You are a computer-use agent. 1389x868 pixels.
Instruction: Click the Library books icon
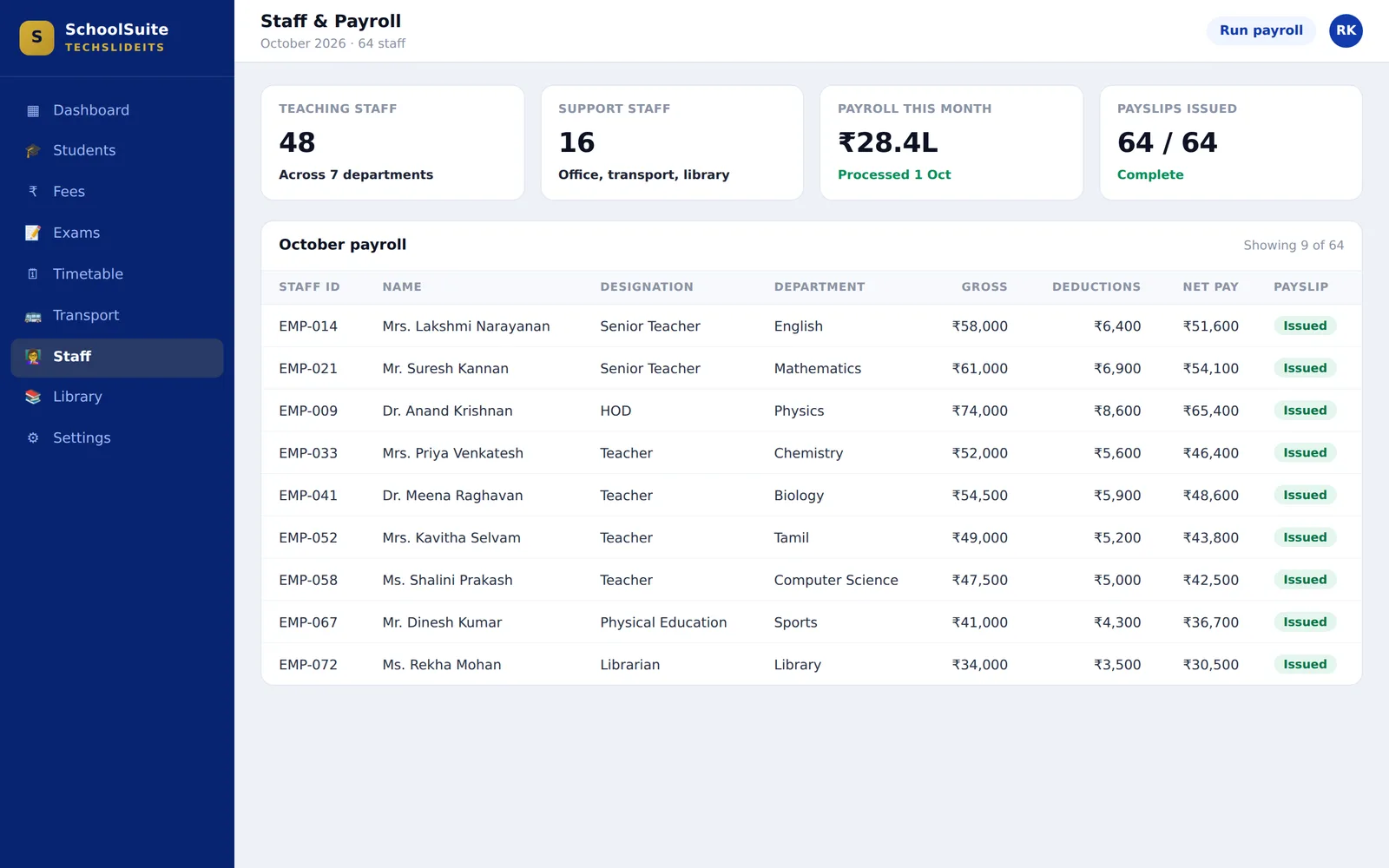[x=33, y=397]
